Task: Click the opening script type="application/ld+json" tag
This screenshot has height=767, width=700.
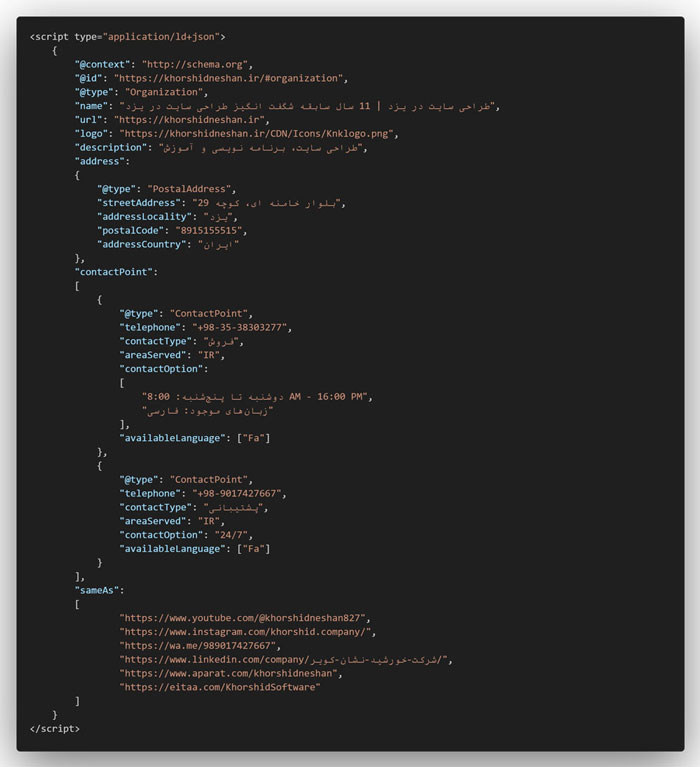Action: coord(128,37)
